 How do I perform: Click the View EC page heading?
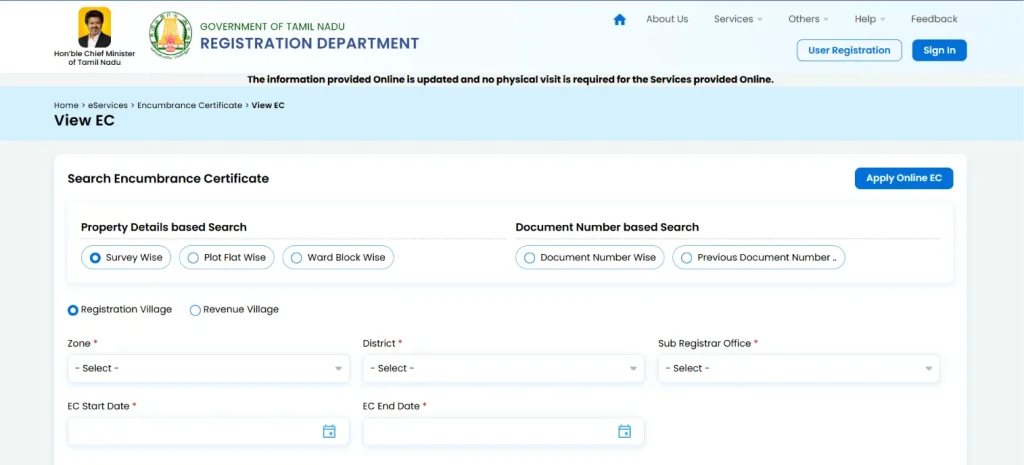[84, 121]
